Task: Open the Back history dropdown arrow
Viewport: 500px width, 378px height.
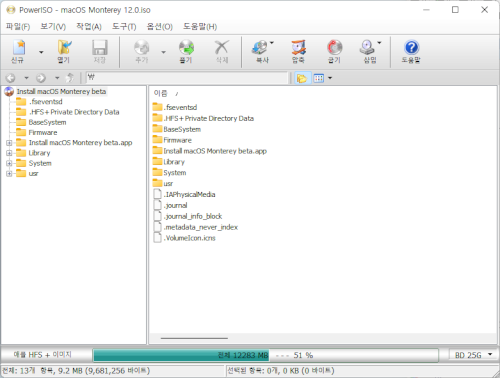Action: pyautogui.click(x=26, y=78)
